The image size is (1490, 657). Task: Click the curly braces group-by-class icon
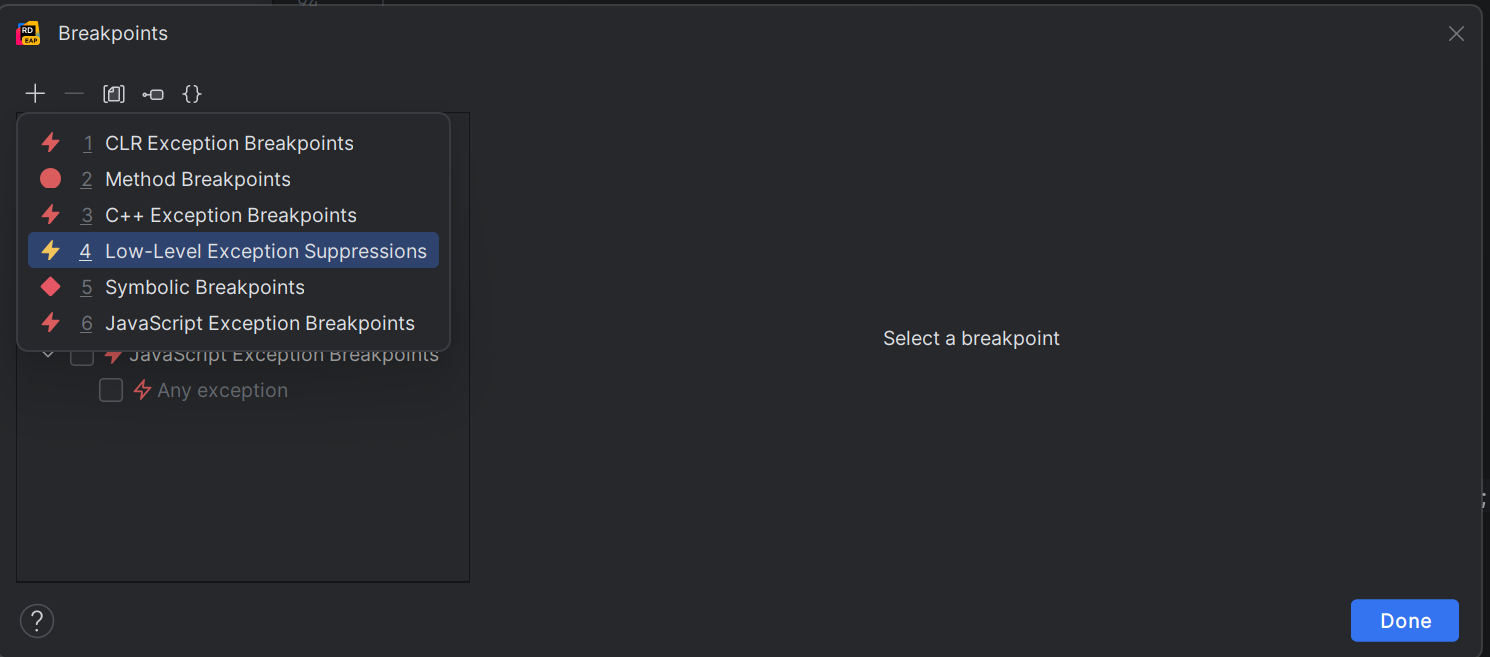tap(192, 94)
